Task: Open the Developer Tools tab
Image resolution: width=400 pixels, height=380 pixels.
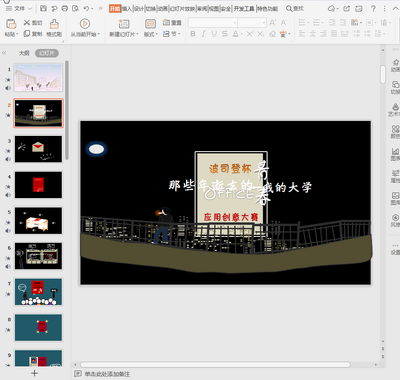Action: pos(244,9)
